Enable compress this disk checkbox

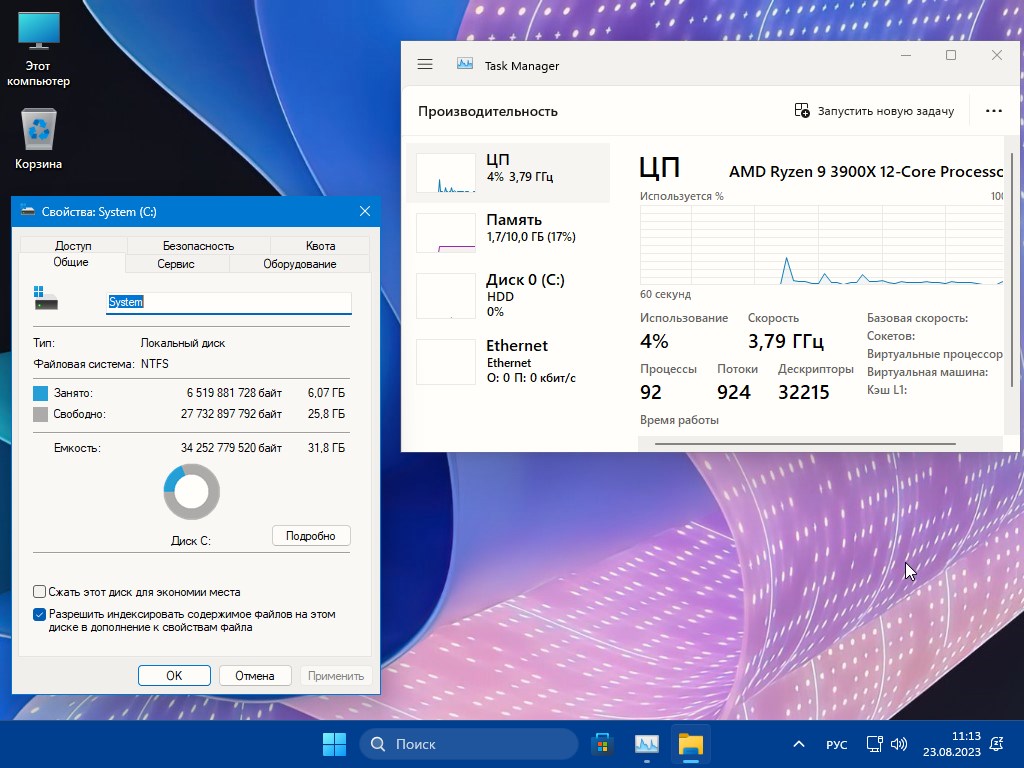coord(39,592)
